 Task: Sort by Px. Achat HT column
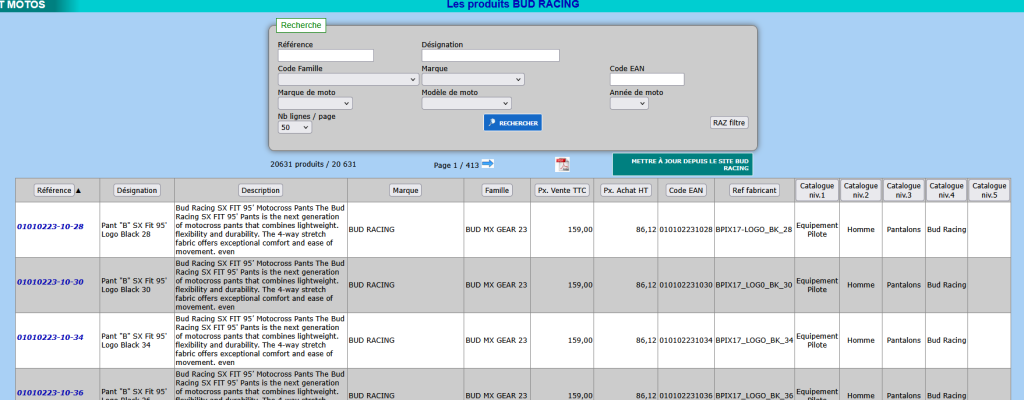[x=626, y=190]
